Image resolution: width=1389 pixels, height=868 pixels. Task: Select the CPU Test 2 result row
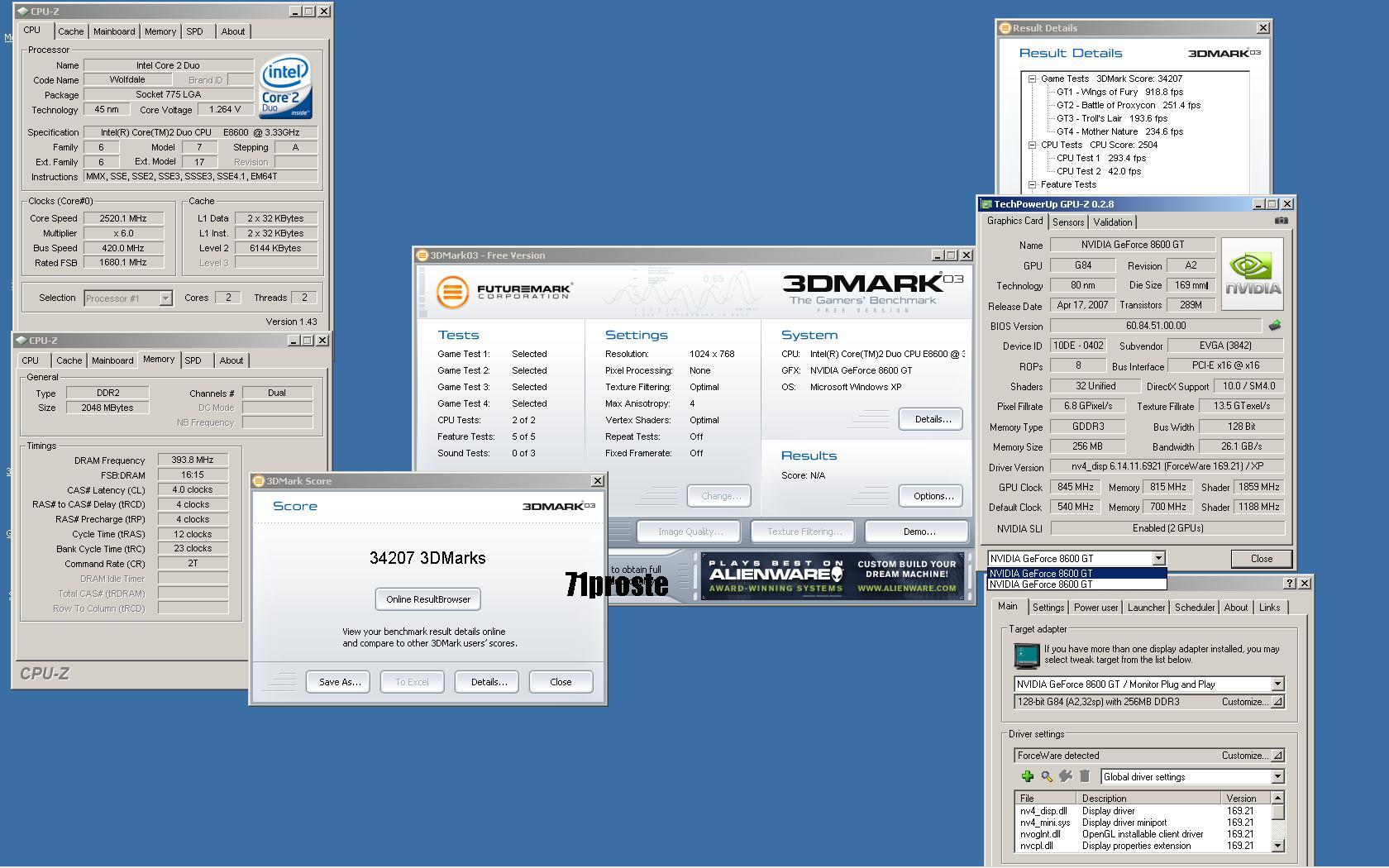tap(1099, 172)
